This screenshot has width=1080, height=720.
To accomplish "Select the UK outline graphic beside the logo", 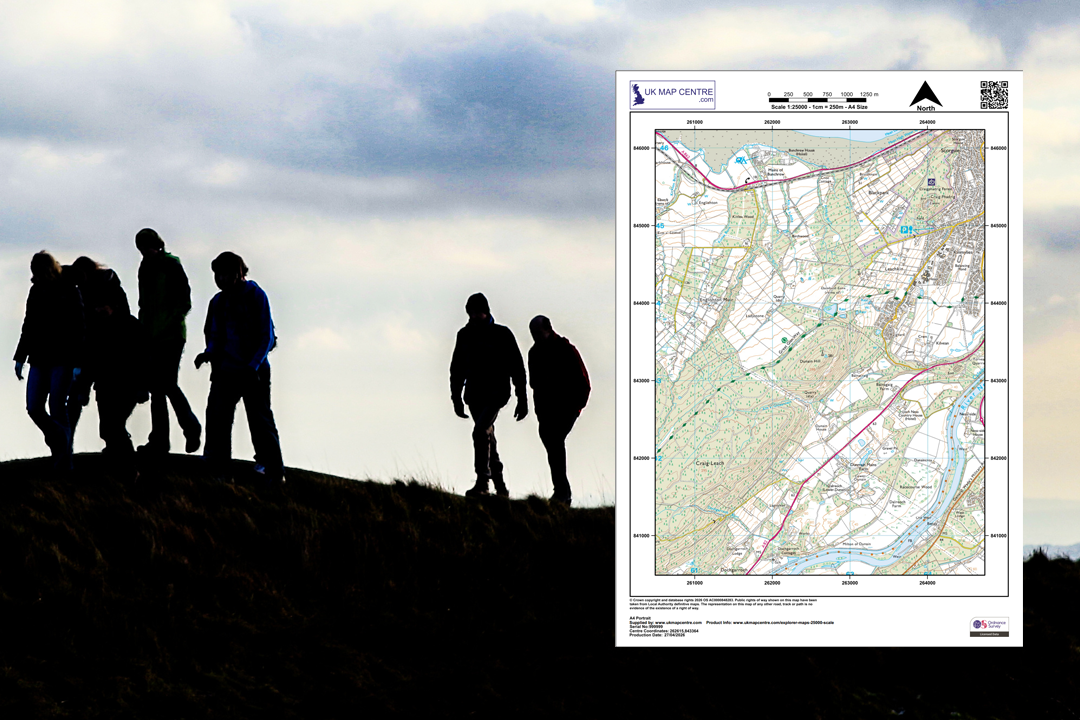I will 637,93.
